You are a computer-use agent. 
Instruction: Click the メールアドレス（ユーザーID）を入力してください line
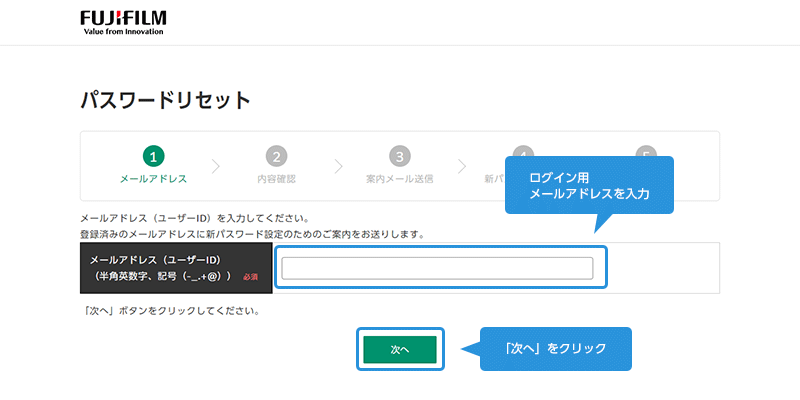195,219
